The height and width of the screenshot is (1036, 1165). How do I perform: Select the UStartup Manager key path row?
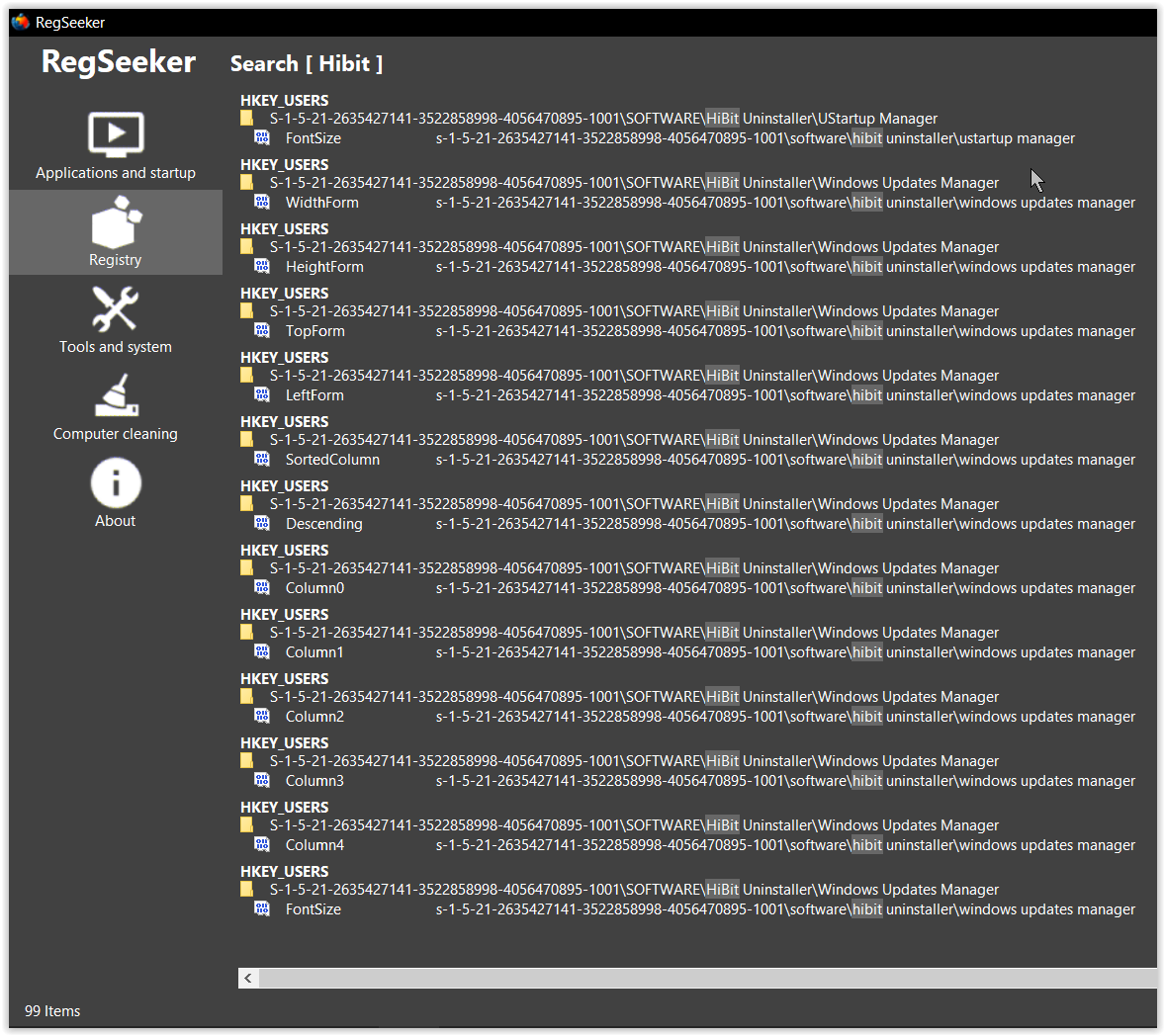point(603,118)
